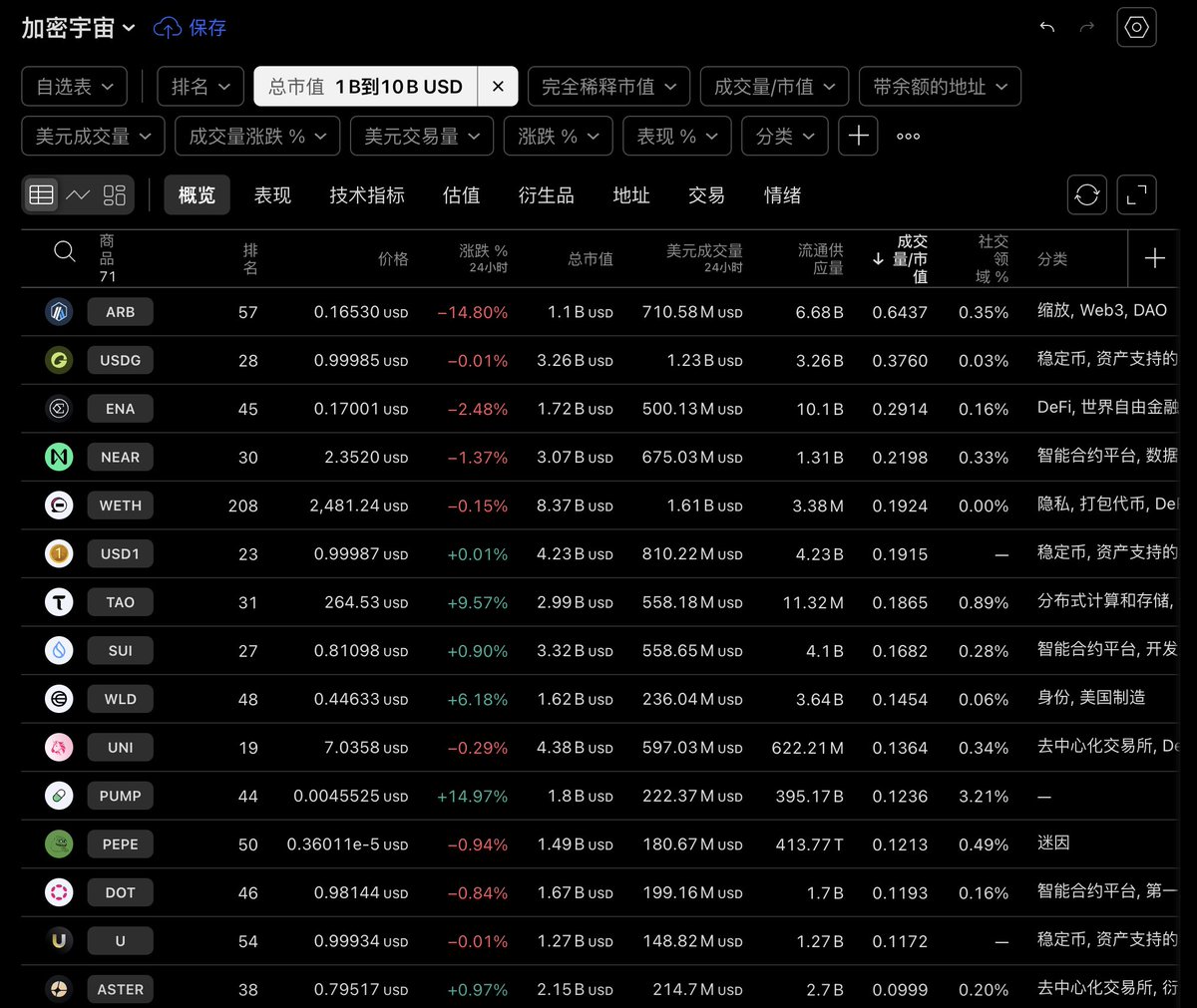Open the NEAR symbol ticker
The height and width of the screenshot is (1008, 1197).
coord(120,457)
